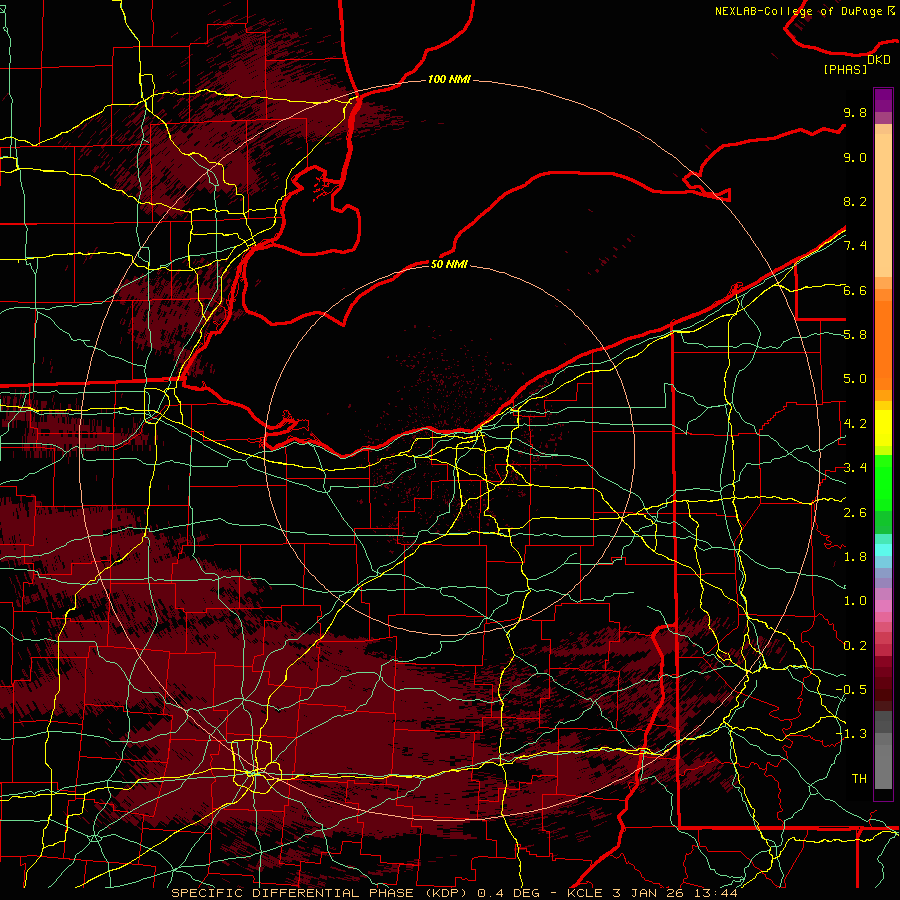Select the 0.2 legend value
Screen dimensions: 900x900
pyautogui.click(x=855, y=646)
